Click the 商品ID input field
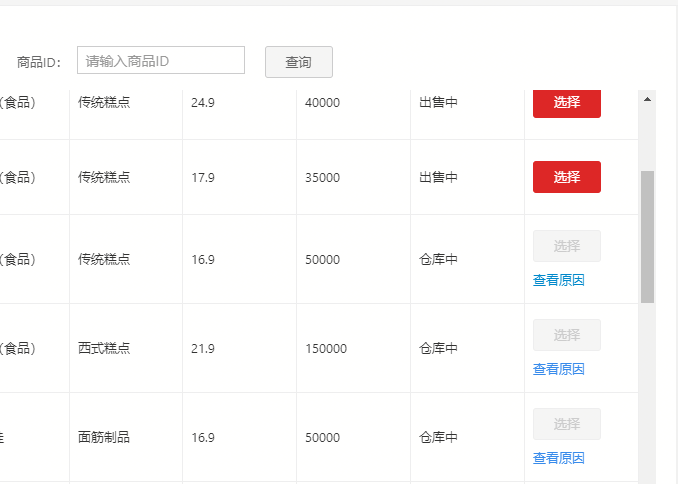Screen dimensions: 678x484 click(161, 60)
